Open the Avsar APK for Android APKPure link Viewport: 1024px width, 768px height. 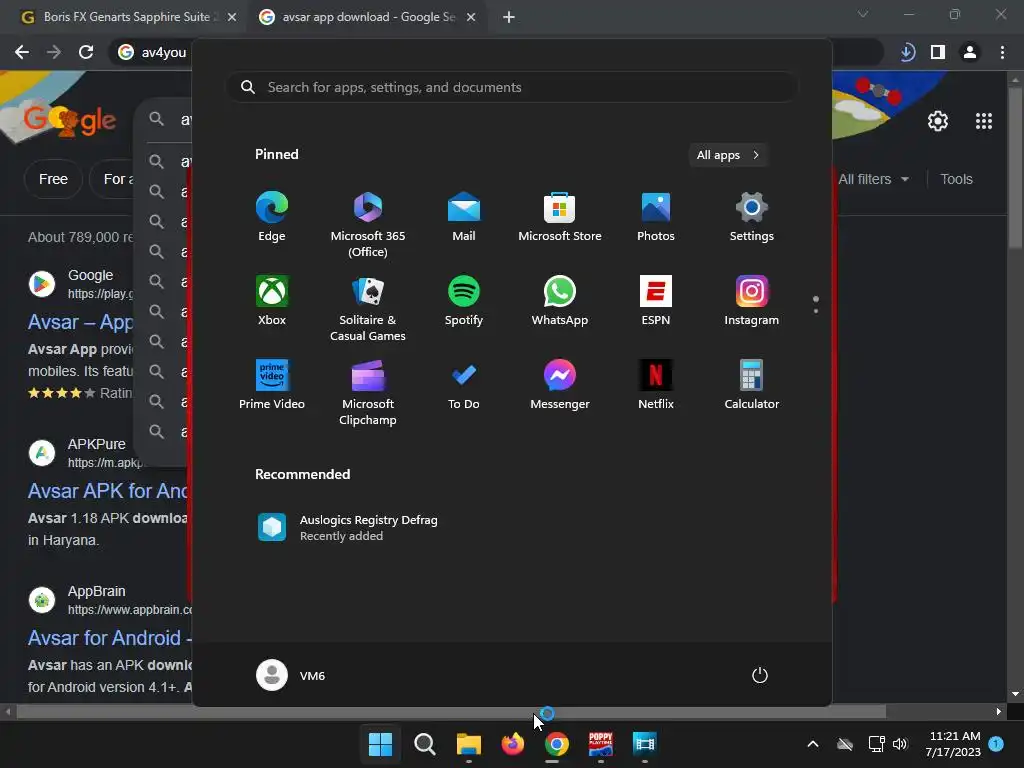tap(108, 490)
